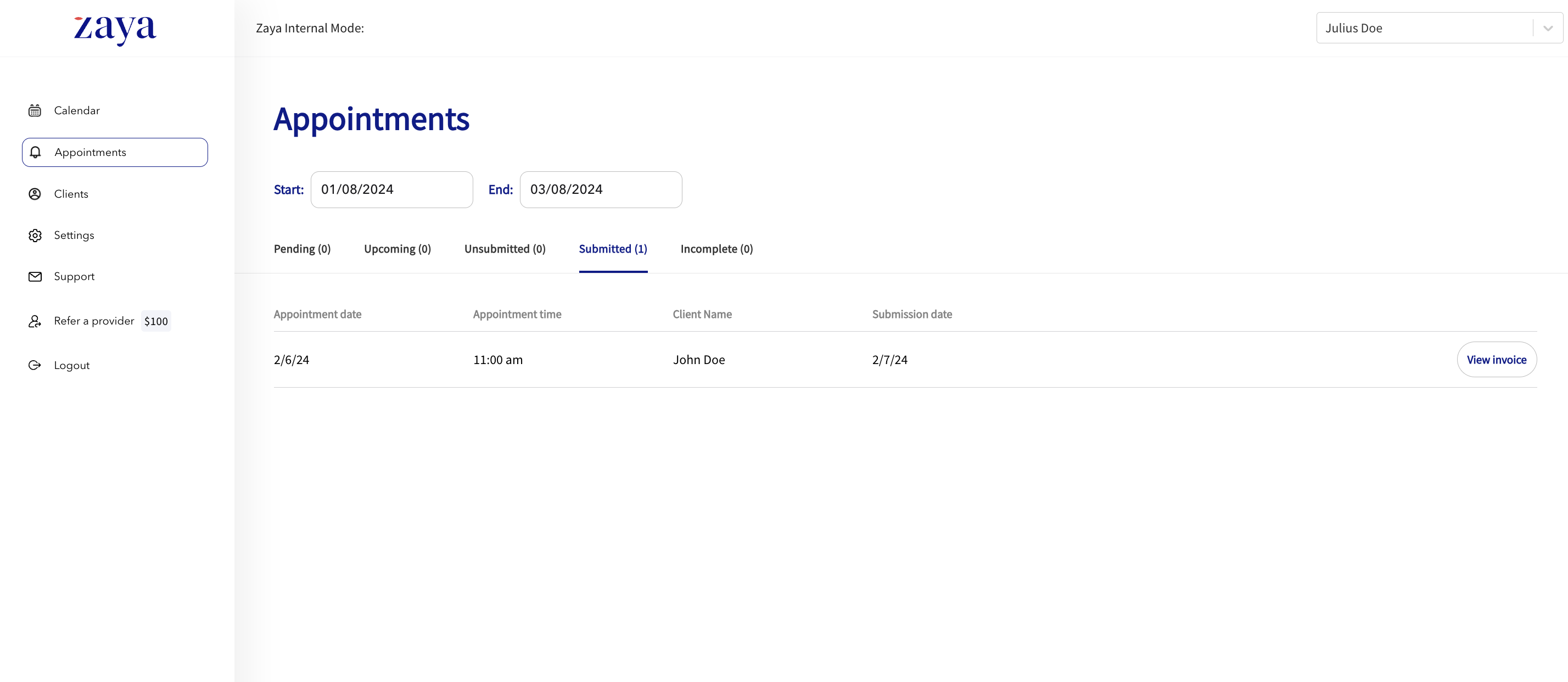Expand the Julius Doe dropdown arrow
The height and width of the screenshot is (682, 1568).
tap(1548, 28)
